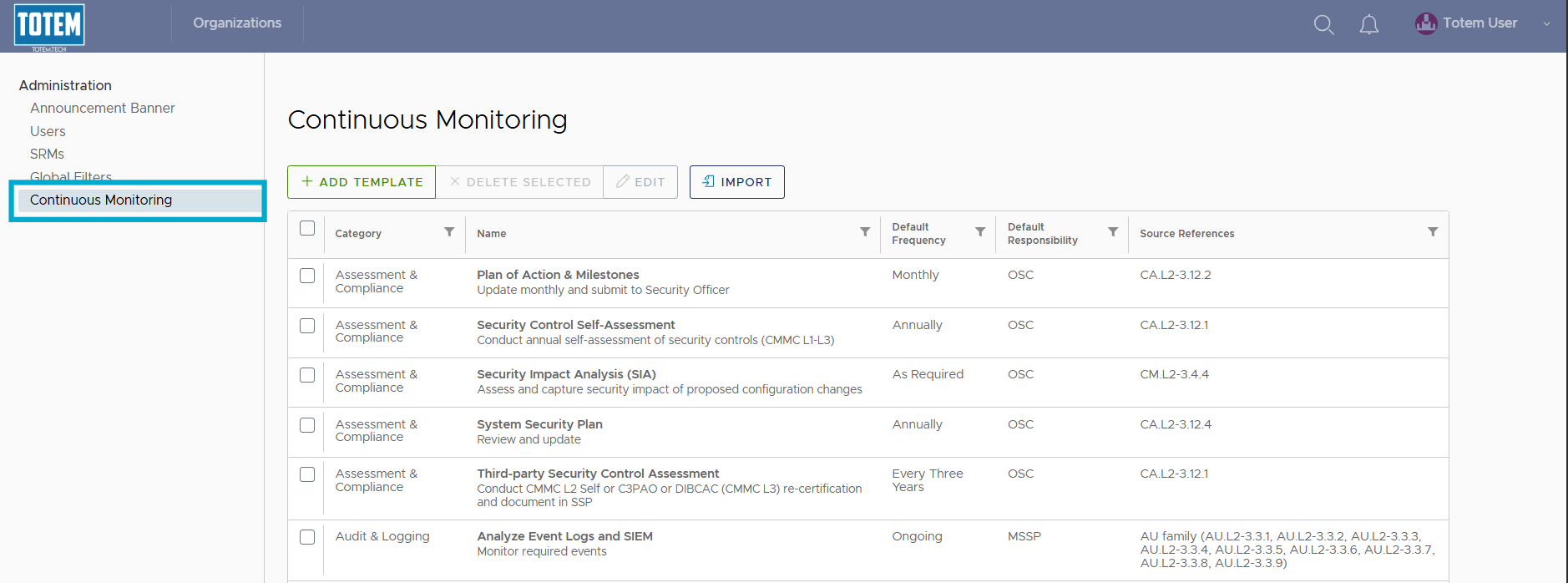Check the Third-party Security Control Assessment row
This screenshot has height=583, width=1568.
pyautogui.click(x=307, y=474)
